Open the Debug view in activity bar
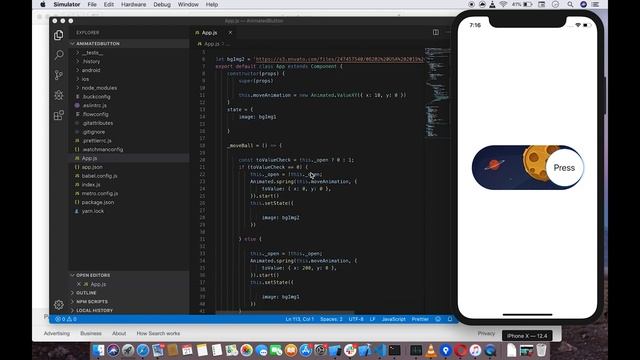Image resolution: width=640 pixels, height=360 pixels. coord(59,95)
